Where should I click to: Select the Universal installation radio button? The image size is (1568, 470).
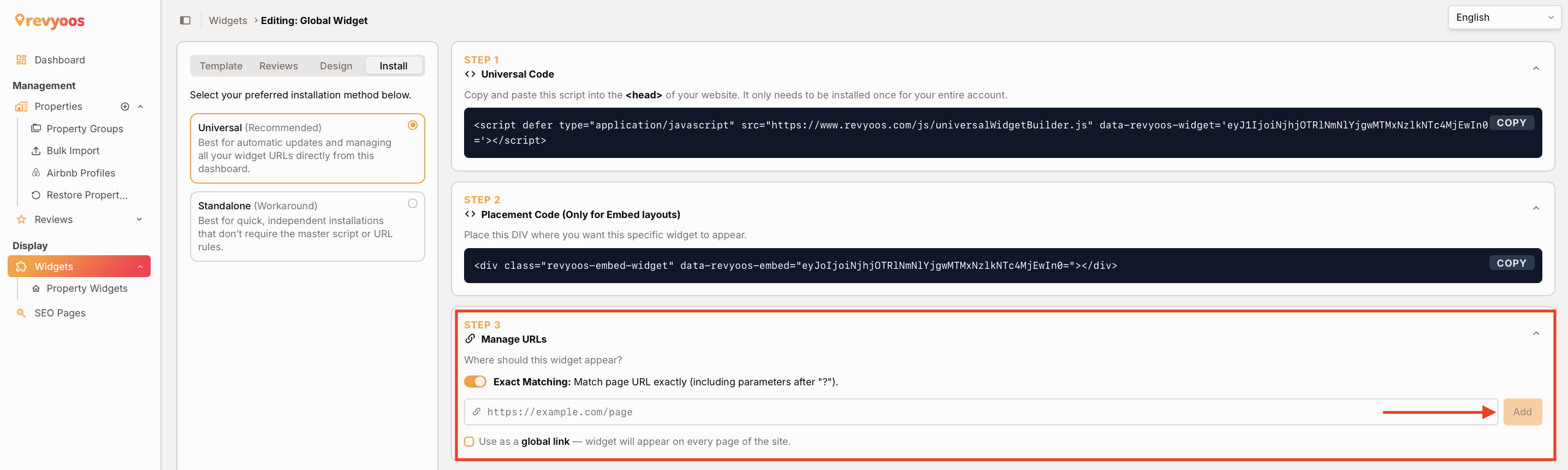413,125
